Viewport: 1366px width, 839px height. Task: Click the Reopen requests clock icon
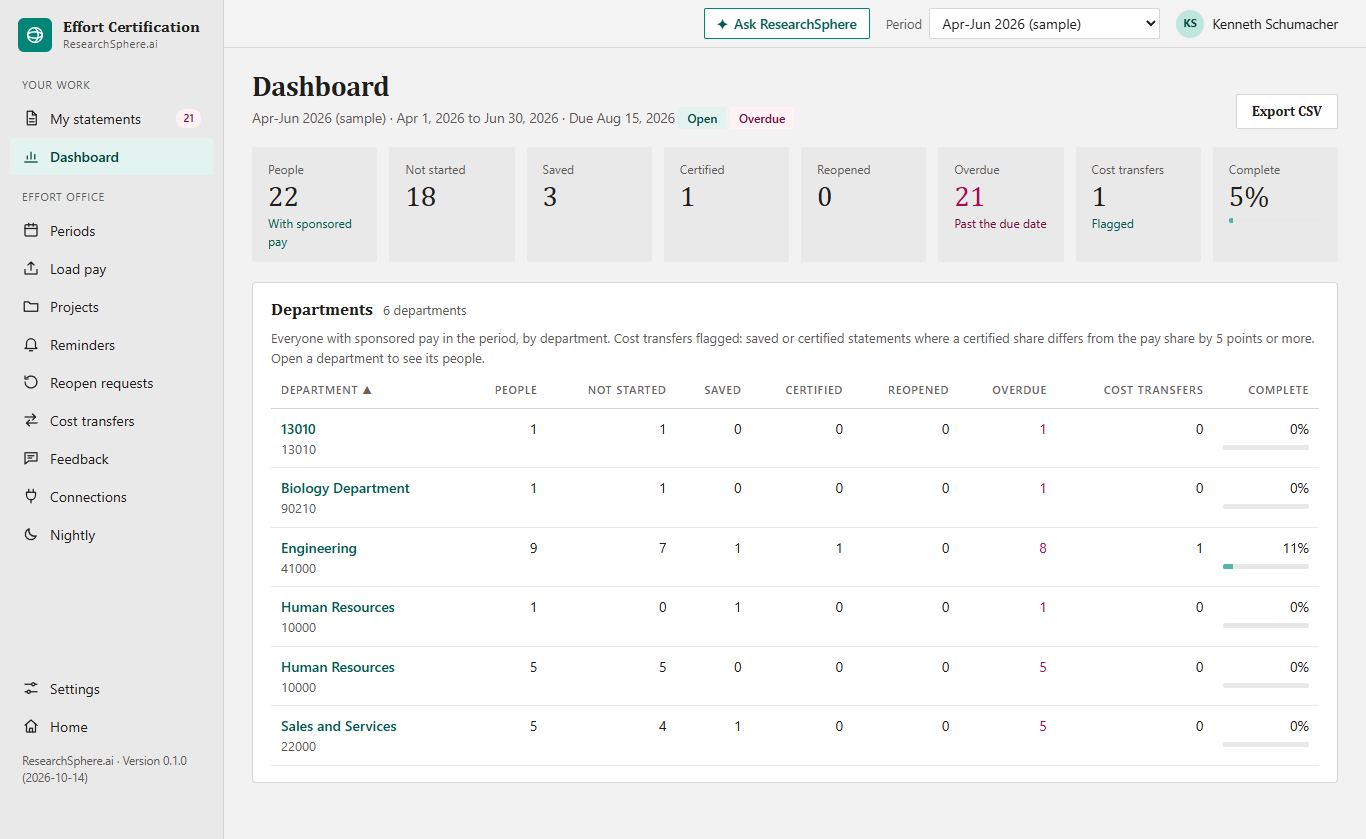pyautogui.click(x=31, y=383)
